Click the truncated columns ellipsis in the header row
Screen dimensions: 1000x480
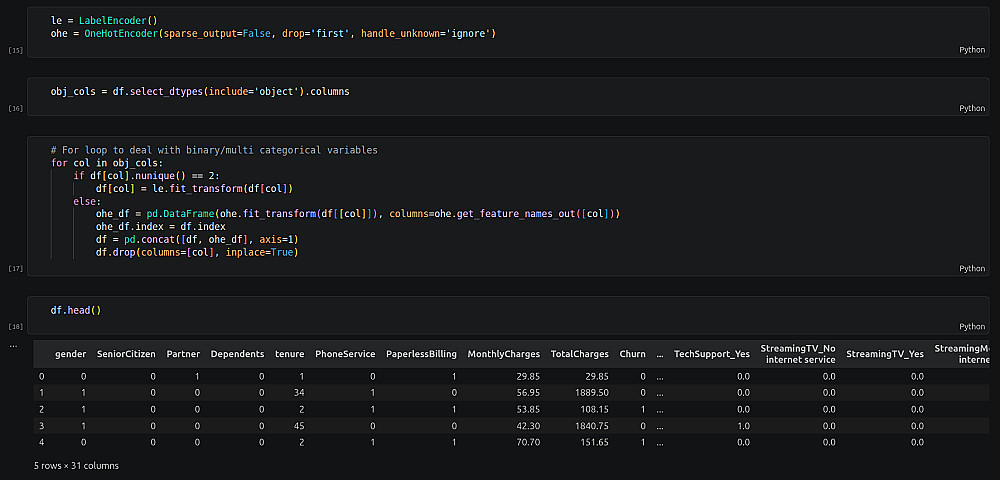(659, 354)
